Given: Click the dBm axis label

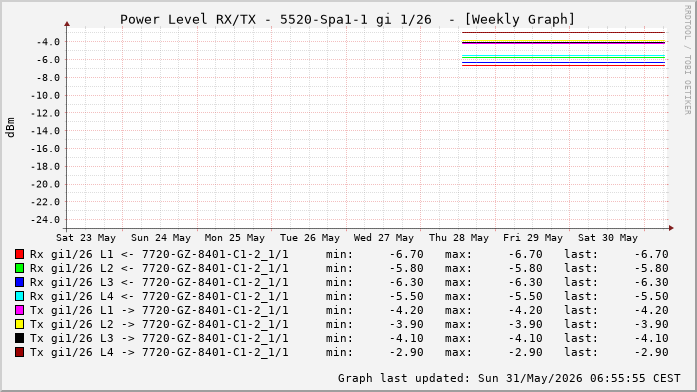Looking at the screenshot, I should (10, 128).
